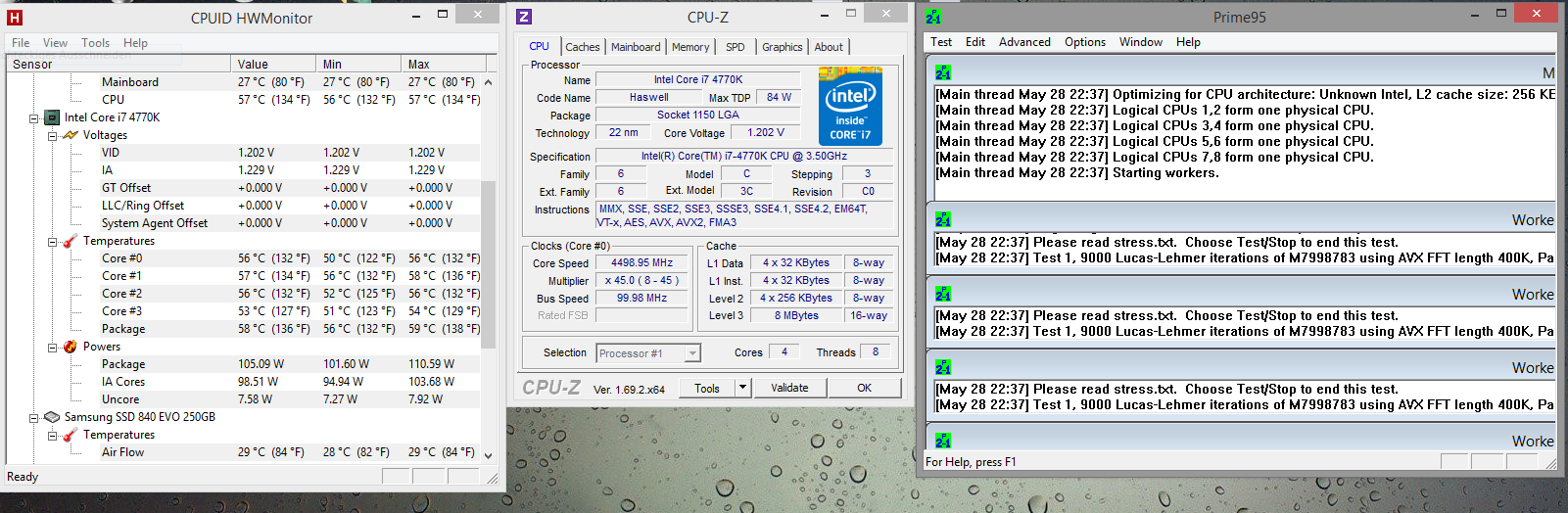Click the CPU-Z purple Z title icon

tap(524, 17)
